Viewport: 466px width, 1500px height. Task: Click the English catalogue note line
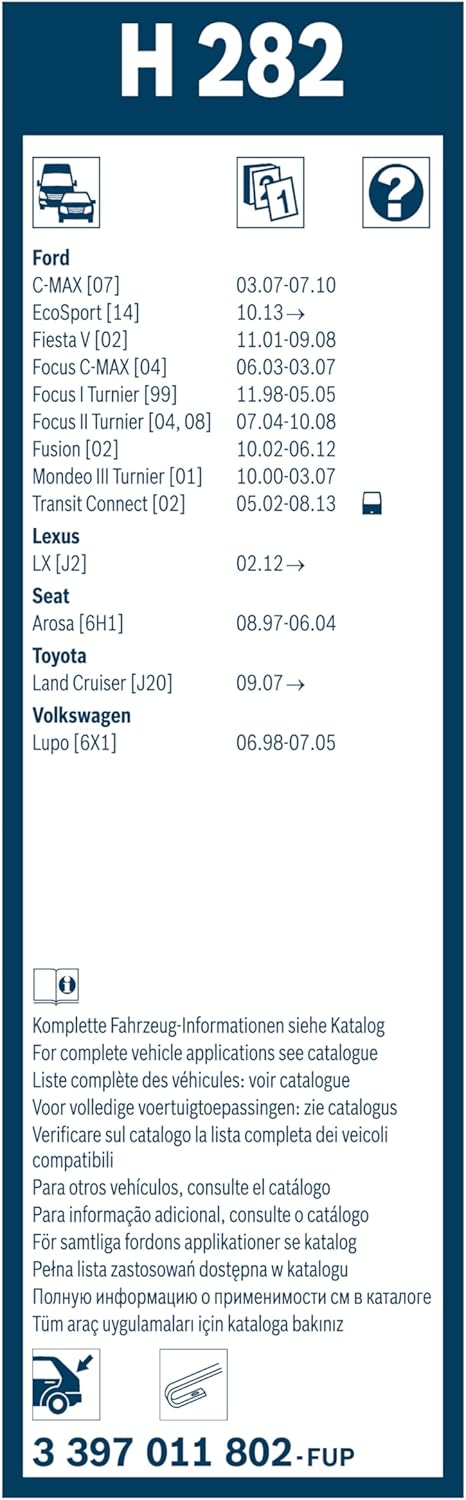coord(205,1053)
